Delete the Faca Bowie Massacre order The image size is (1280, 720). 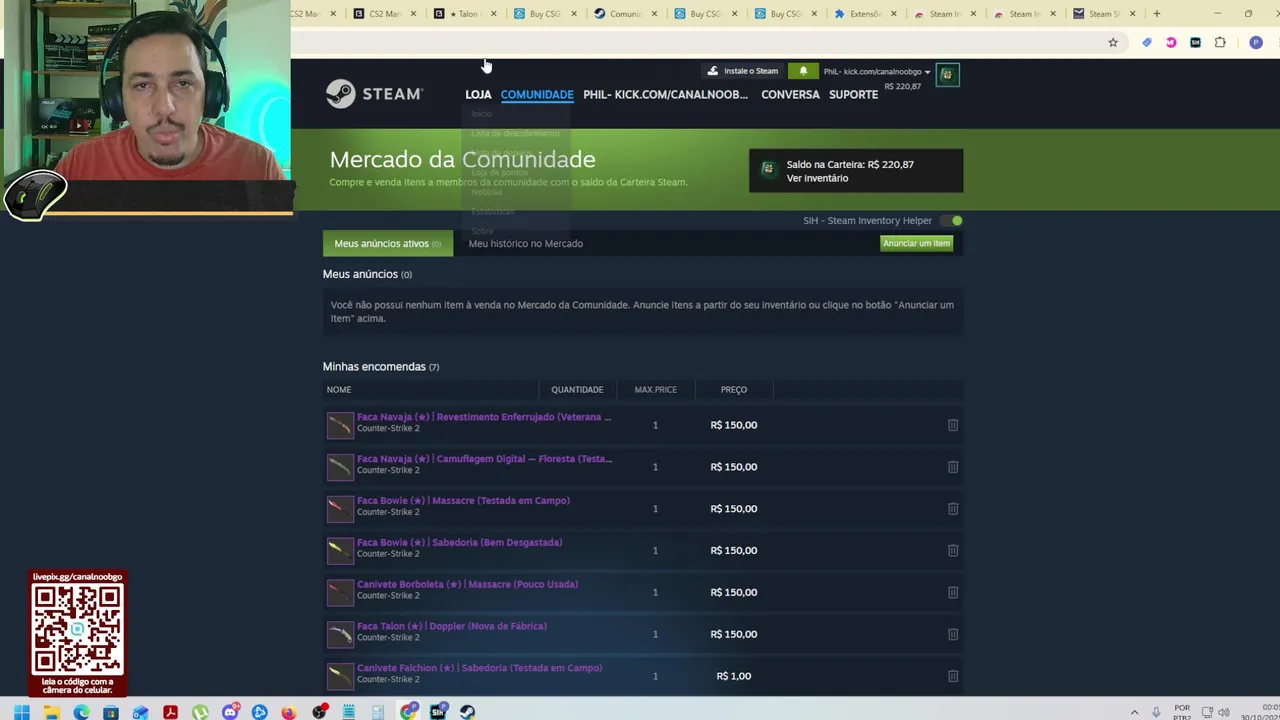[x=953, y=509]
